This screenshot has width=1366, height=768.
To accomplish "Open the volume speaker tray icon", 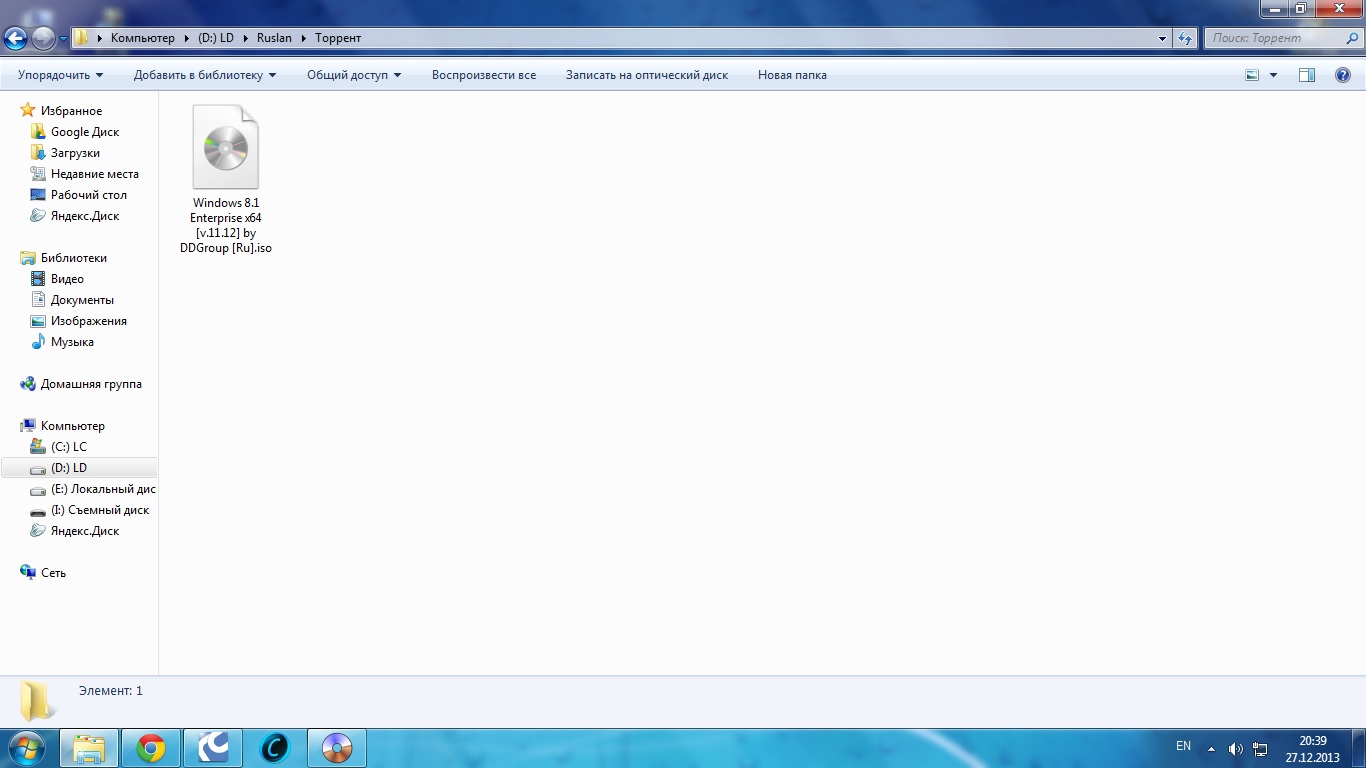I will [1236, 748].
